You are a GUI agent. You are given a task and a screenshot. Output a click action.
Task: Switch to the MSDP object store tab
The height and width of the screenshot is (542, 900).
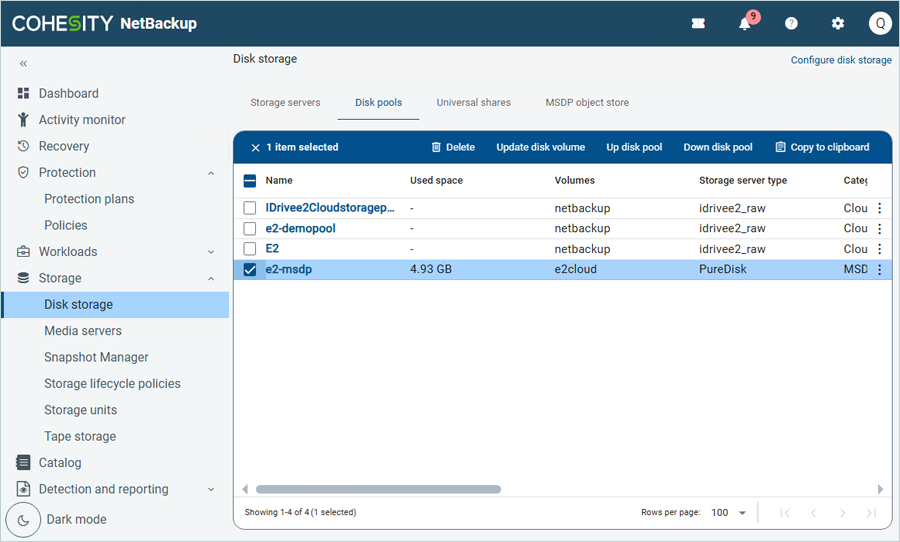pos(587,103)
